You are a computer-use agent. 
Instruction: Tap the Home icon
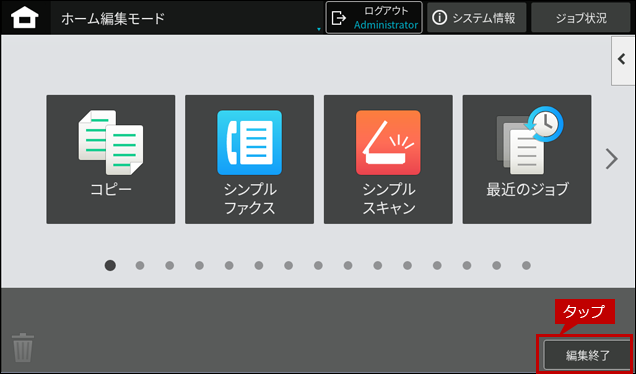[x=25, y=18]
